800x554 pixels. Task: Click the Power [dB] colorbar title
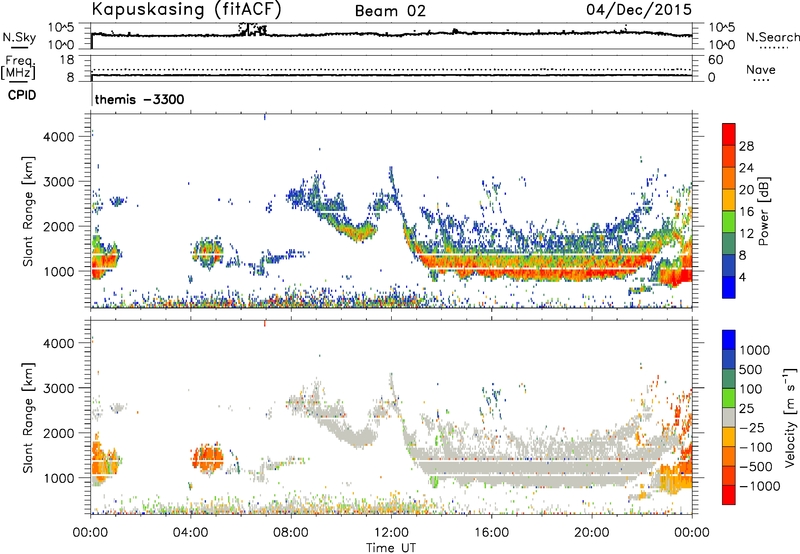(x=764, y=211)
